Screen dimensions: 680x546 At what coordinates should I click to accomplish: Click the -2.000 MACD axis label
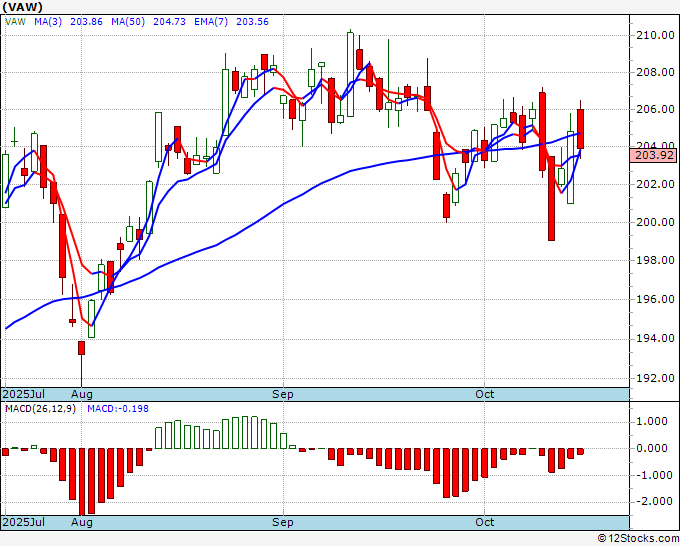(652, 501)
